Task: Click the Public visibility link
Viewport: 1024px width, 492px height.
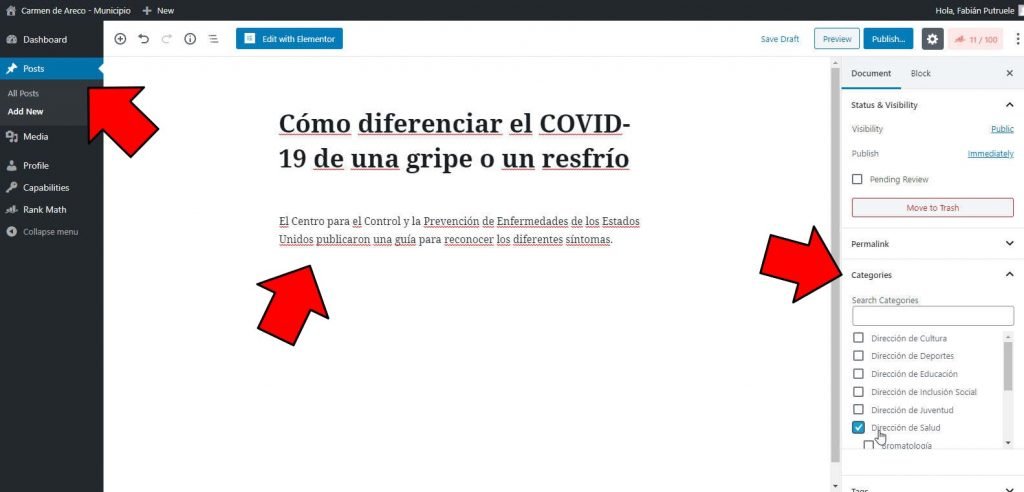Action: [1002, 129]
